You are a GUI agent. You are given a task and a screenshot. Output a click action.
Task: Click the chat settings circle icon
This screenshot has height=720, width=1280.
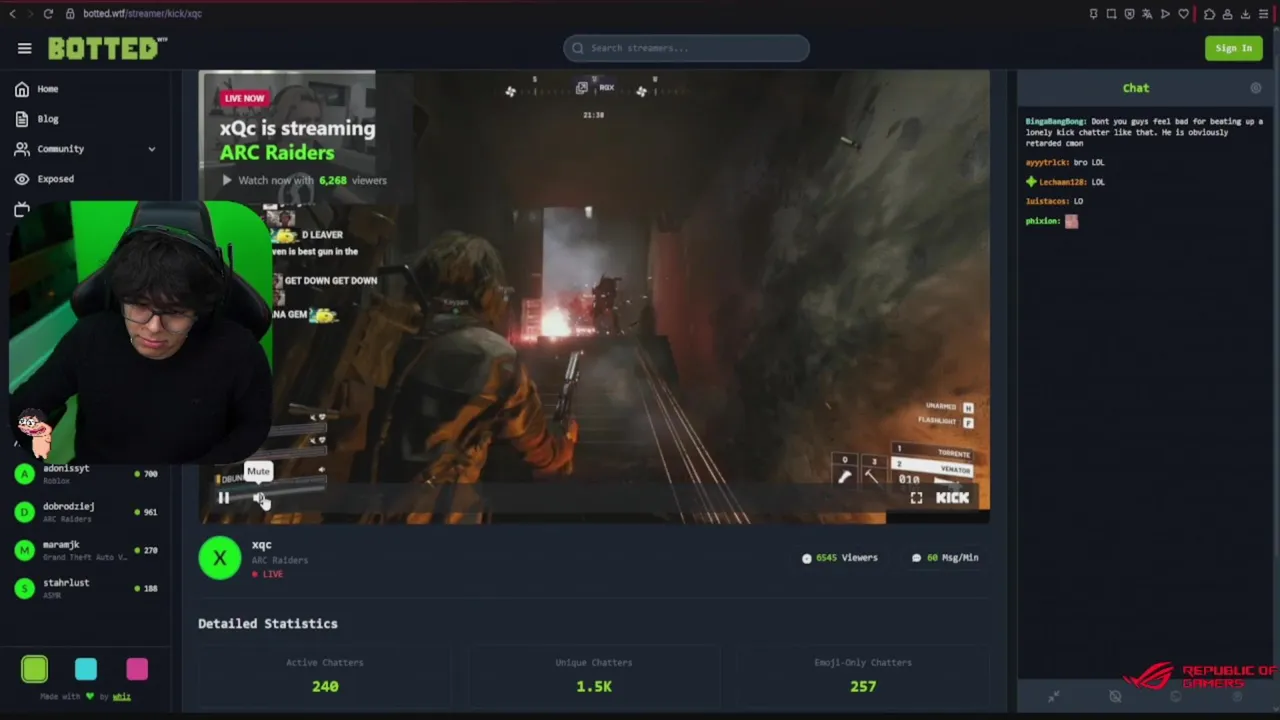click(1256, 88)
